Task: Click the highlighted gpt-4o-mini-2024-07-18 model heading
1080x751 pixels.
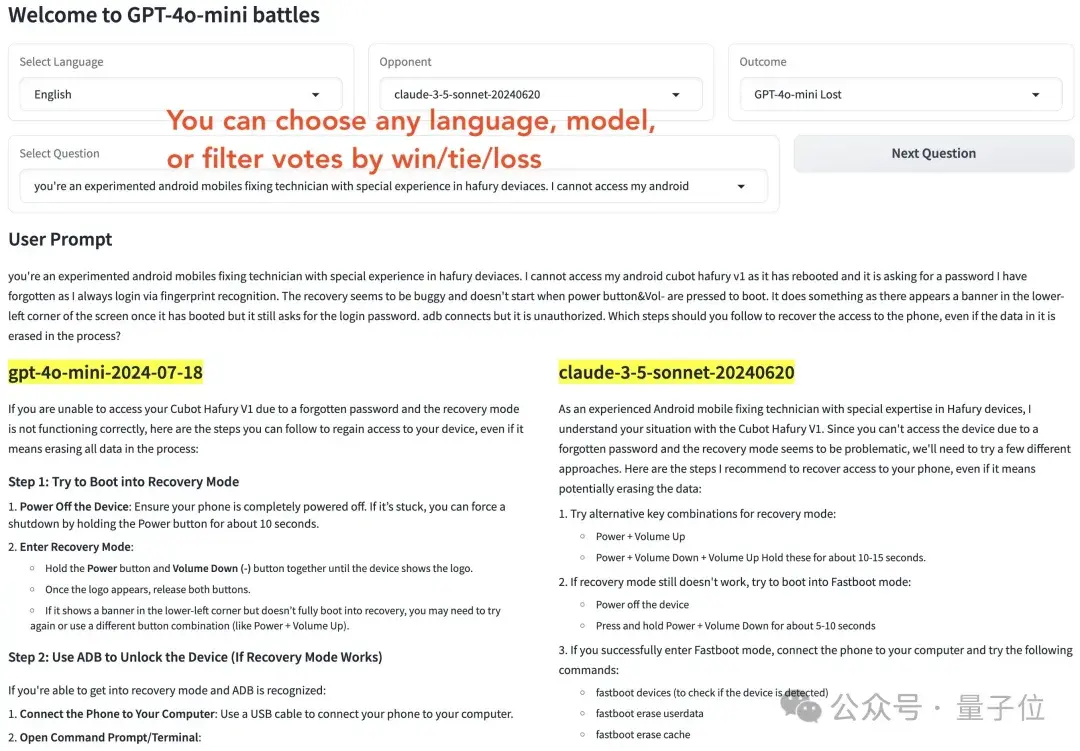Action: pos(106,373)
